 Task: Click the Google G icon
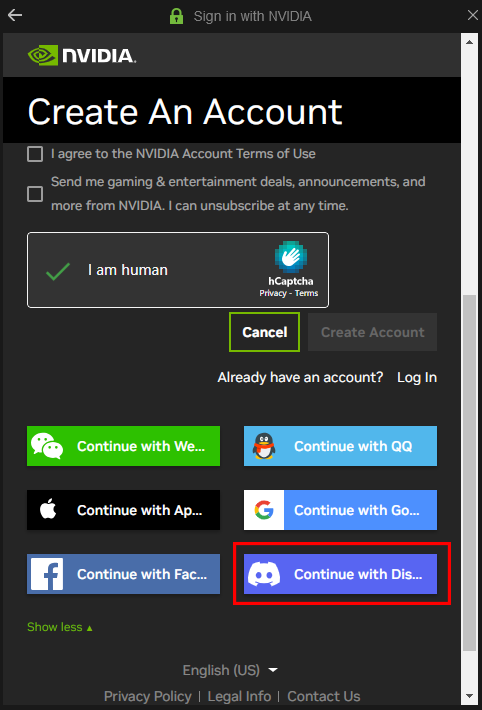(264, 510)
